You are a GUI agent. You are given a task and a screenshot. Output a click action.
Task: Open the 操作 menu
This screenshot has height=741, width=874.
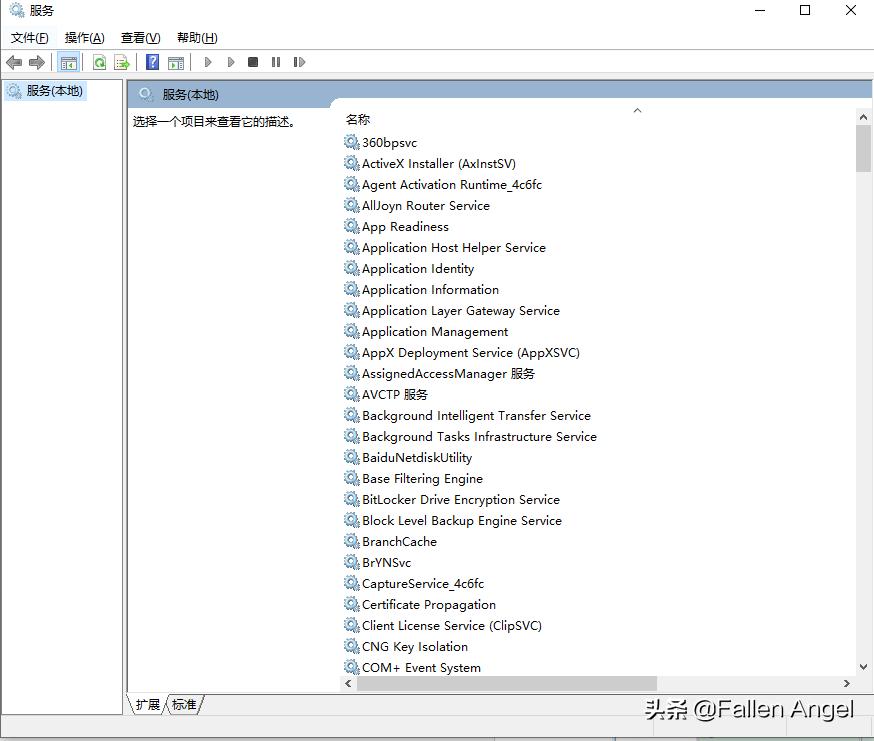pyautogui.click(x=84, y=37)
